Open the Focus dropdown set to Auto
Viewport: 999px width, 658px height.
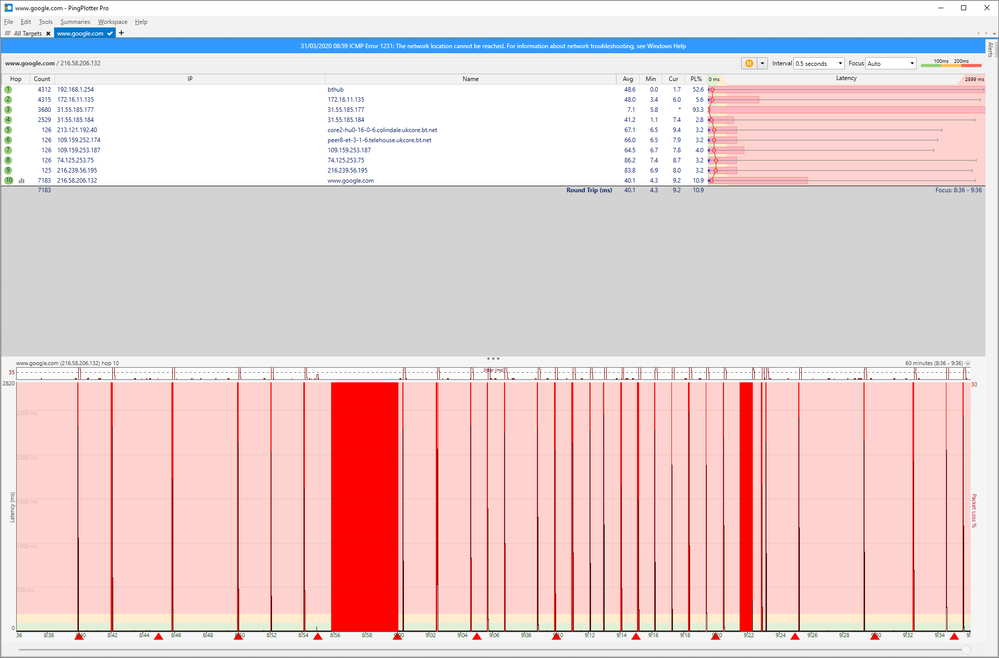pos(891,63)
